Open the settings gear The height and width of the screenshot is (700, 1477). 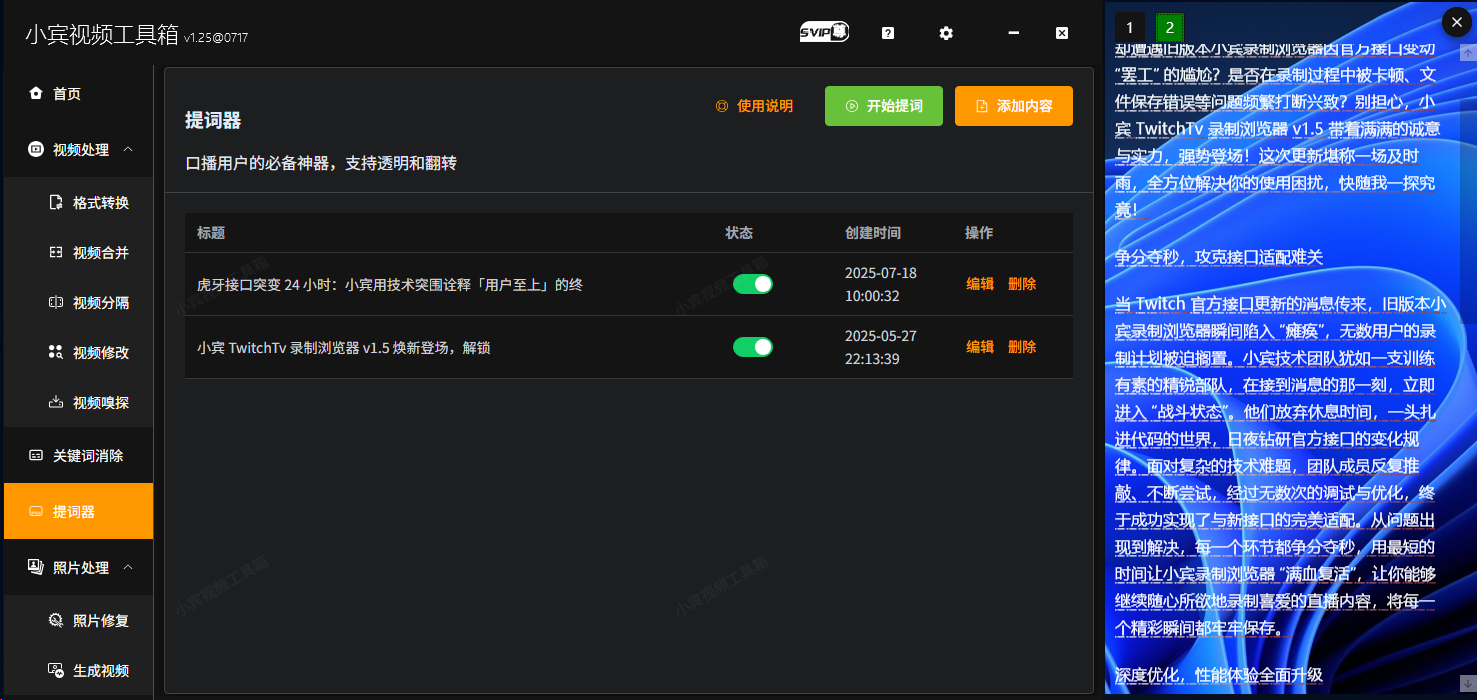click(x=945, y=33)
